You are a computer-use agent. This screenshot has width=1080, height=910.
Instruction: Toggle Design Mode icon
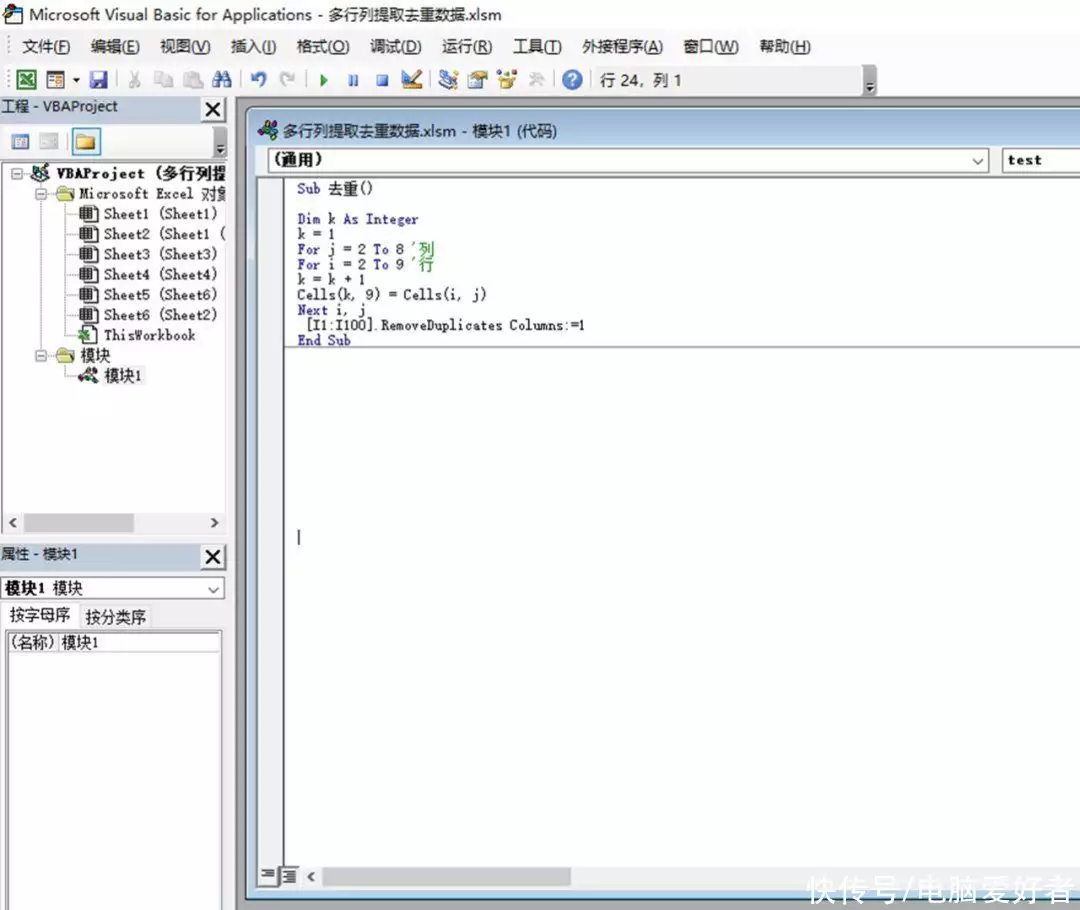tap(411, 80)
